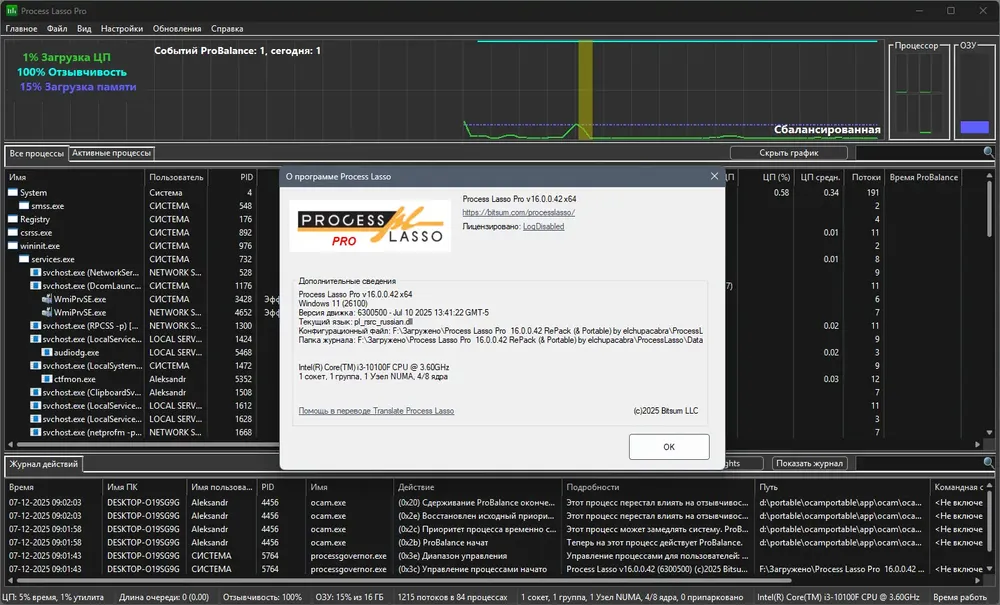The height and width of the screenshot is (605, 1000).
Task: Click the Скрыть график button
Action: click(x=788, y=153)
